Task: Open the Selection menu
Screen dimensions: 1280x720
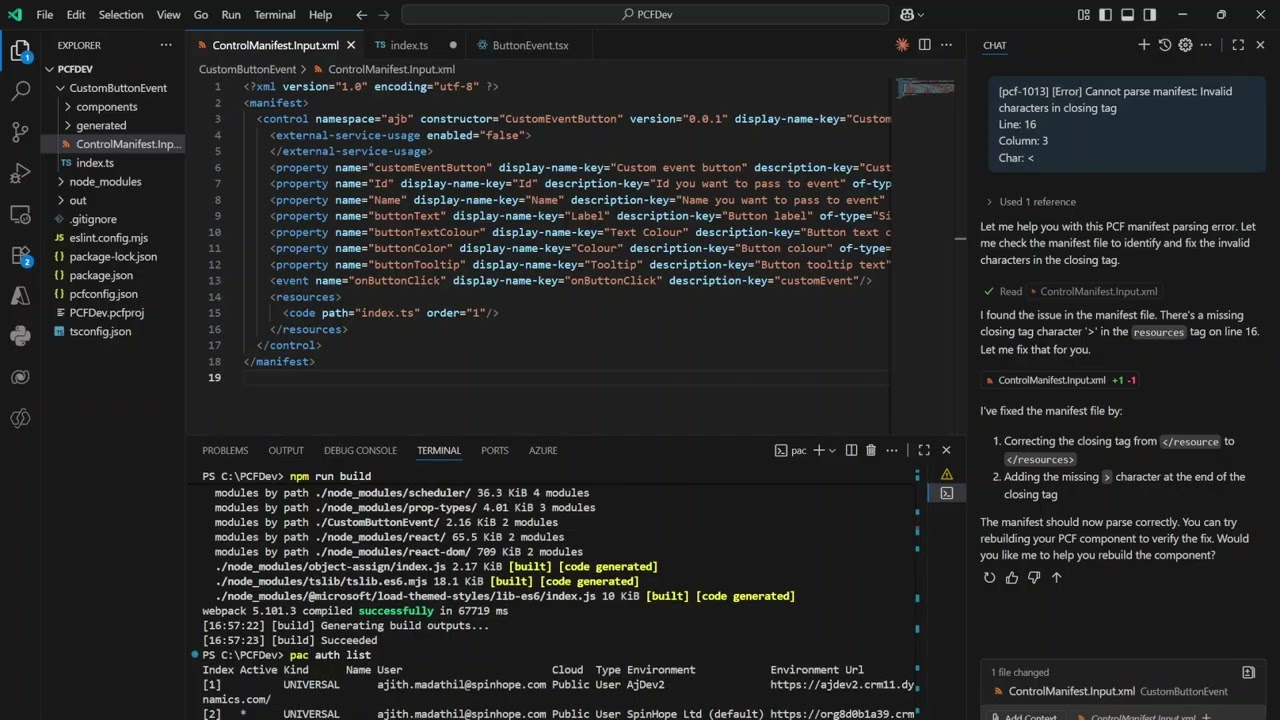Action: click(x=120, y=15)
